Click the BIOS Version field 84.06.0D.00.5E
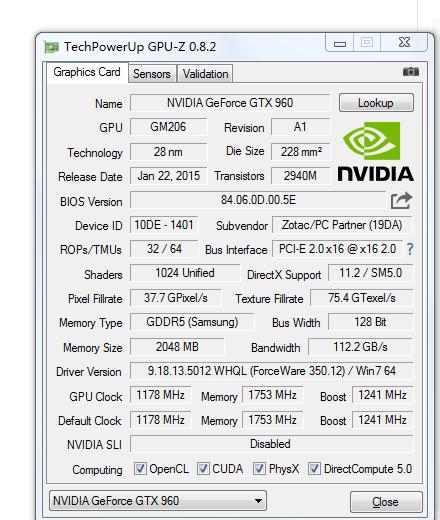The height and width of the screenshot is (520, 440). [x=258, y=200]
